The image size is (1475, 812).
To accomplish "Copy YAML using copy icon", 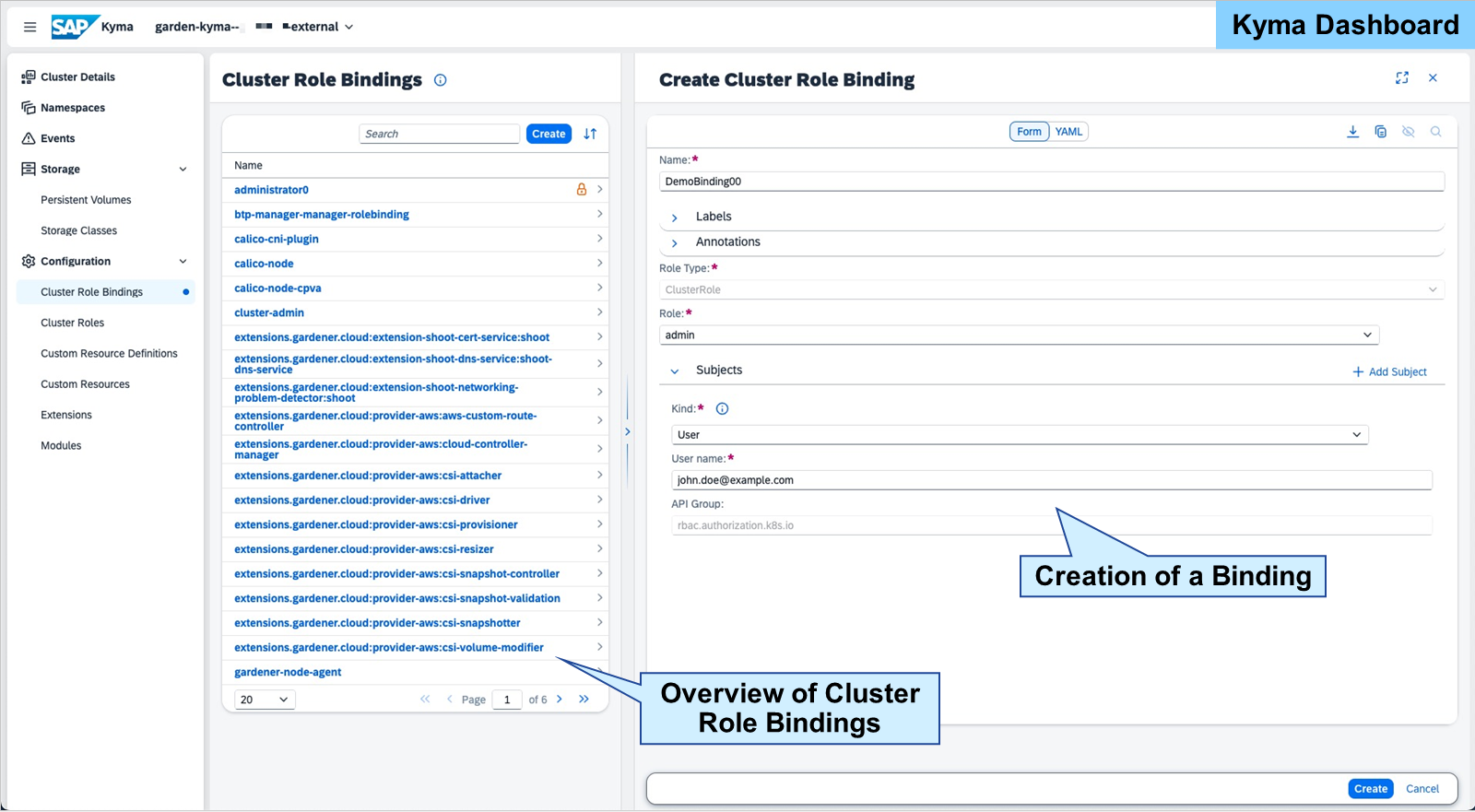I will coord(1380,132).
